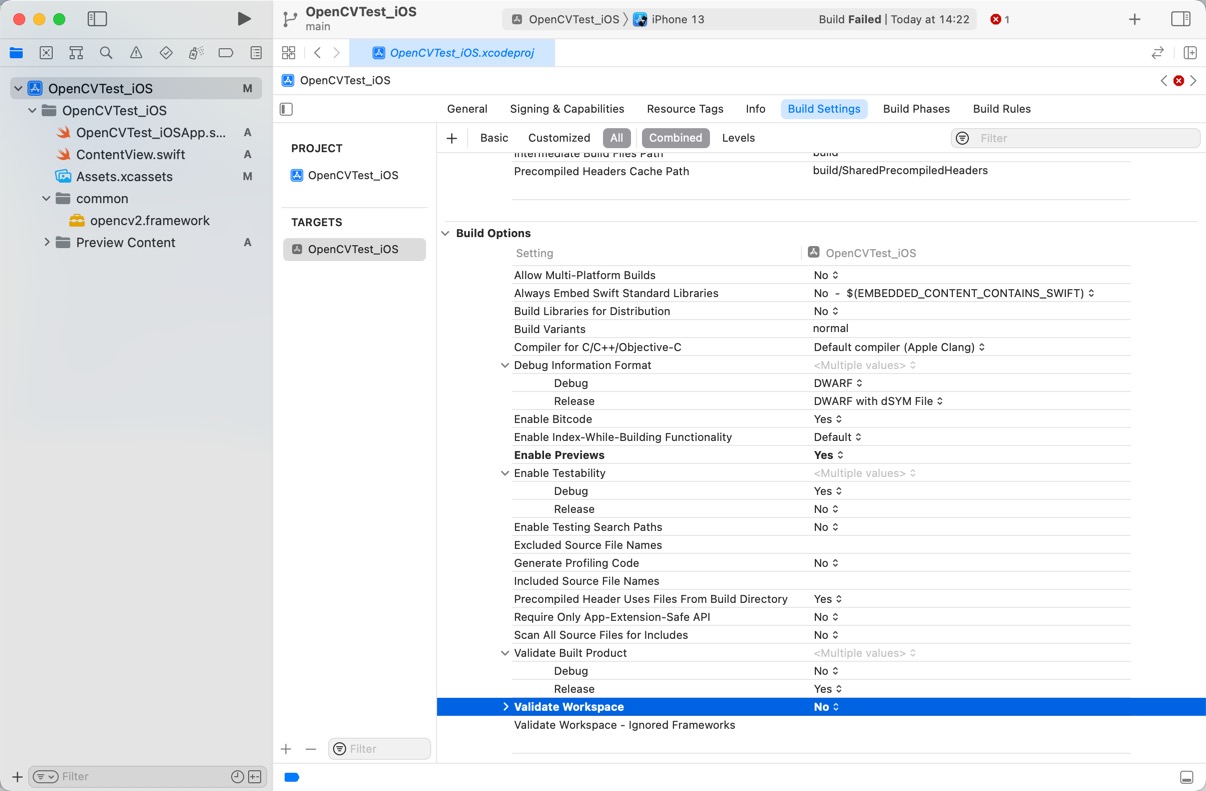Change Allow Multi-Platform Builds value

826,275
